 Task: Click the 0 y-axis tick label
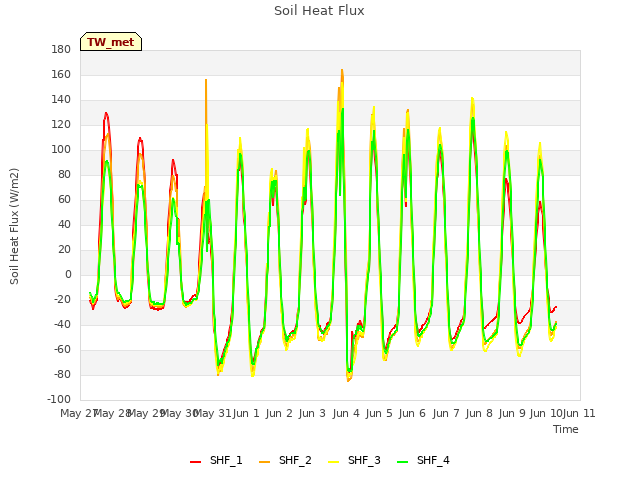pyautogui.click(x=68, y=274)
